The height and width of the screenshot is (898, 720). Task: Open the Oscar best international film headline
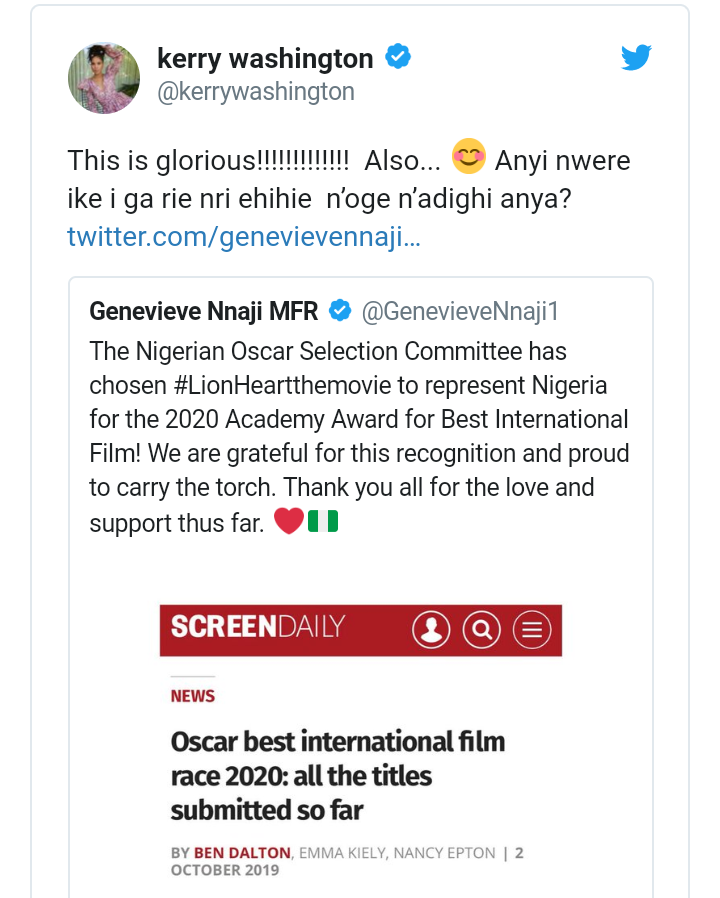coord(338,775)
